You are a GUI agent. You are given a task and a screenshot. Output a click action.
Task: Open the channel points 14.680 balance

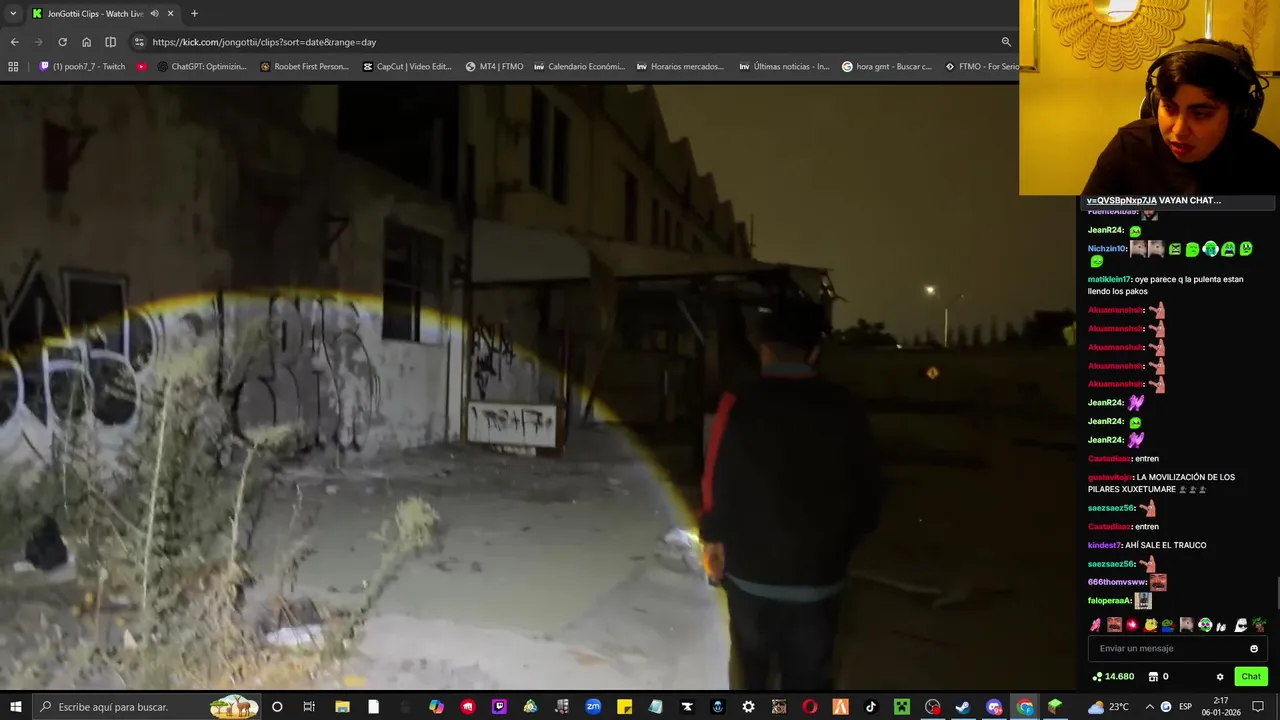1113,676
